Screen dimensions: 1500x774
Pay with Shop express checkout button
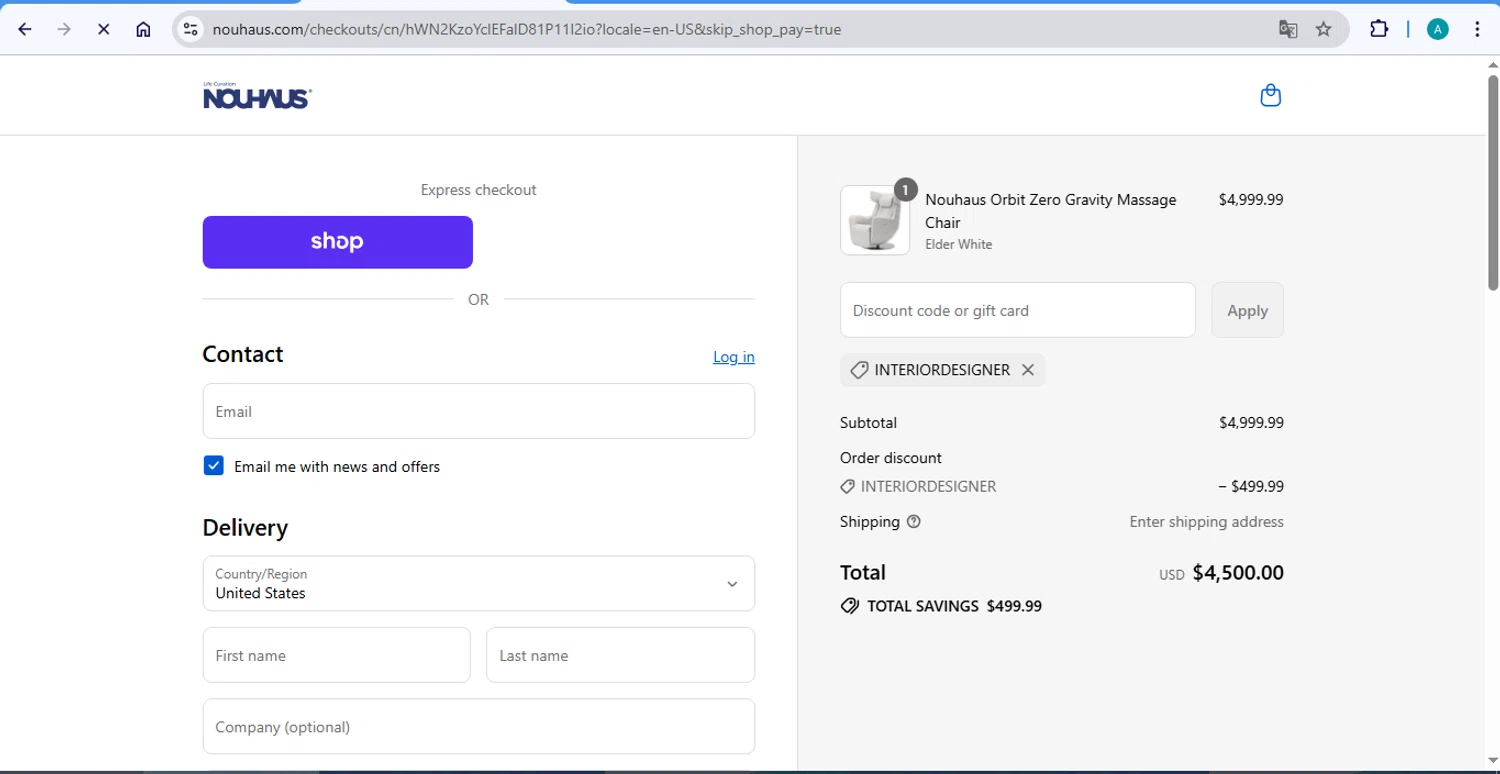tap(338, 242)
